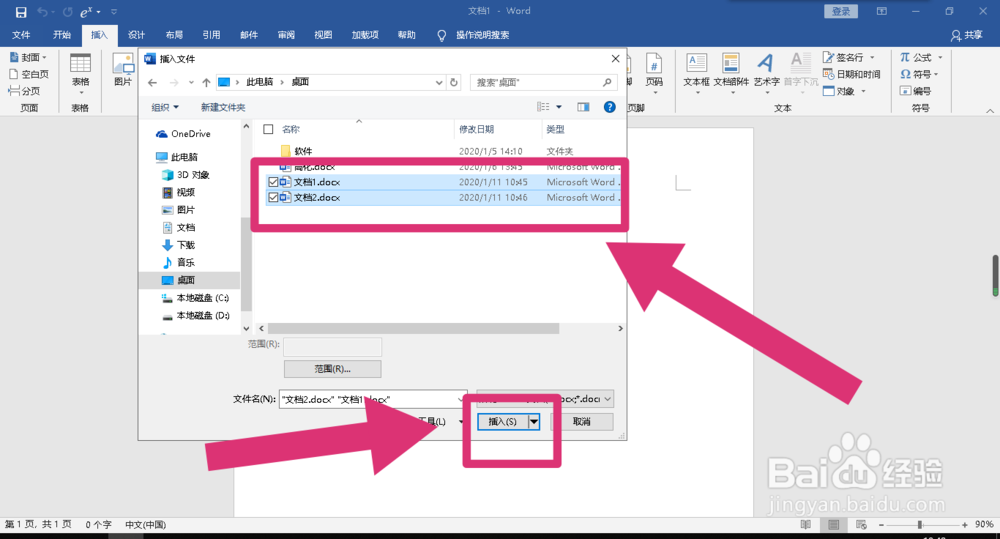Go up one folder level arrow
Viewport: 1000px width, 539px height.
pyautogui.click(x=206, y=82)
